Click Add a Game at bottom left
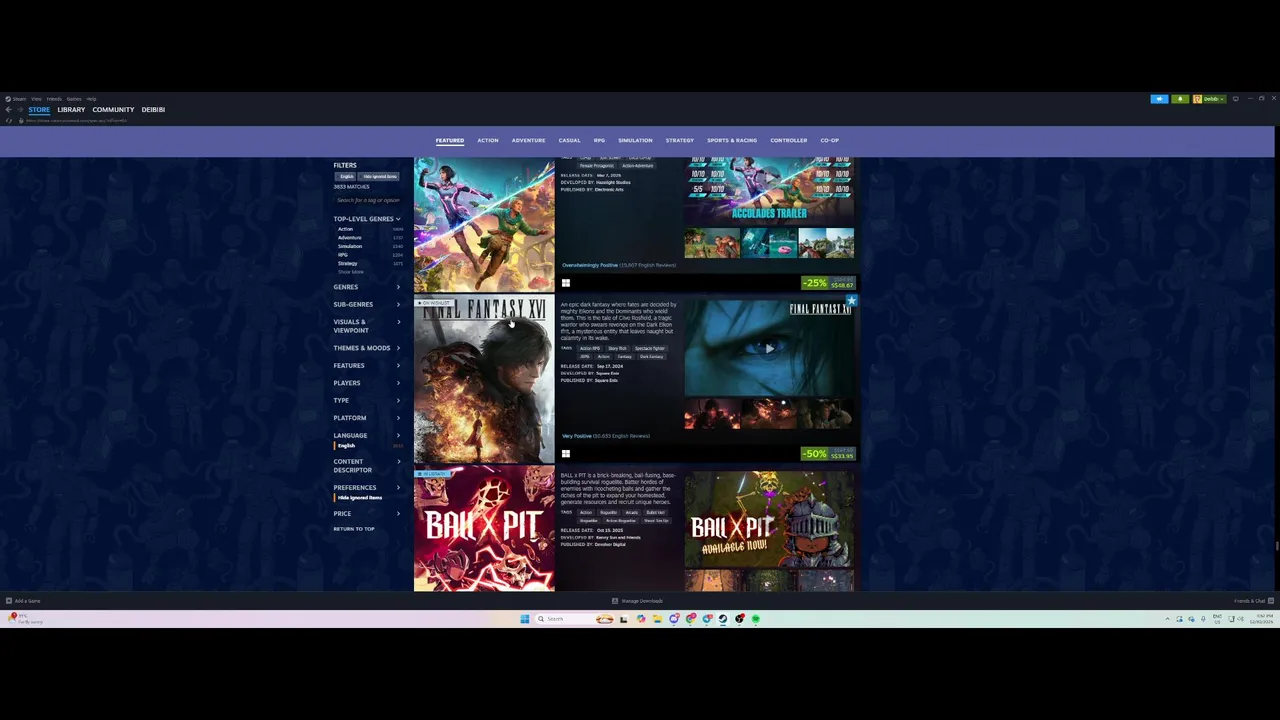Viewport: 1280px width, 720px height. [x=23, y=601]
